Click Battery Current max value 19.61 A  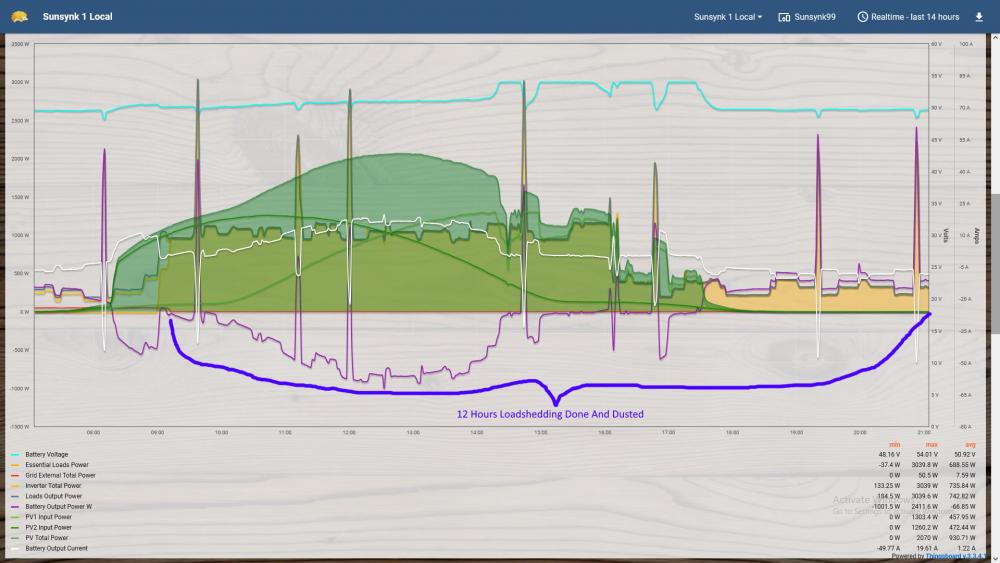coord(928,548)
